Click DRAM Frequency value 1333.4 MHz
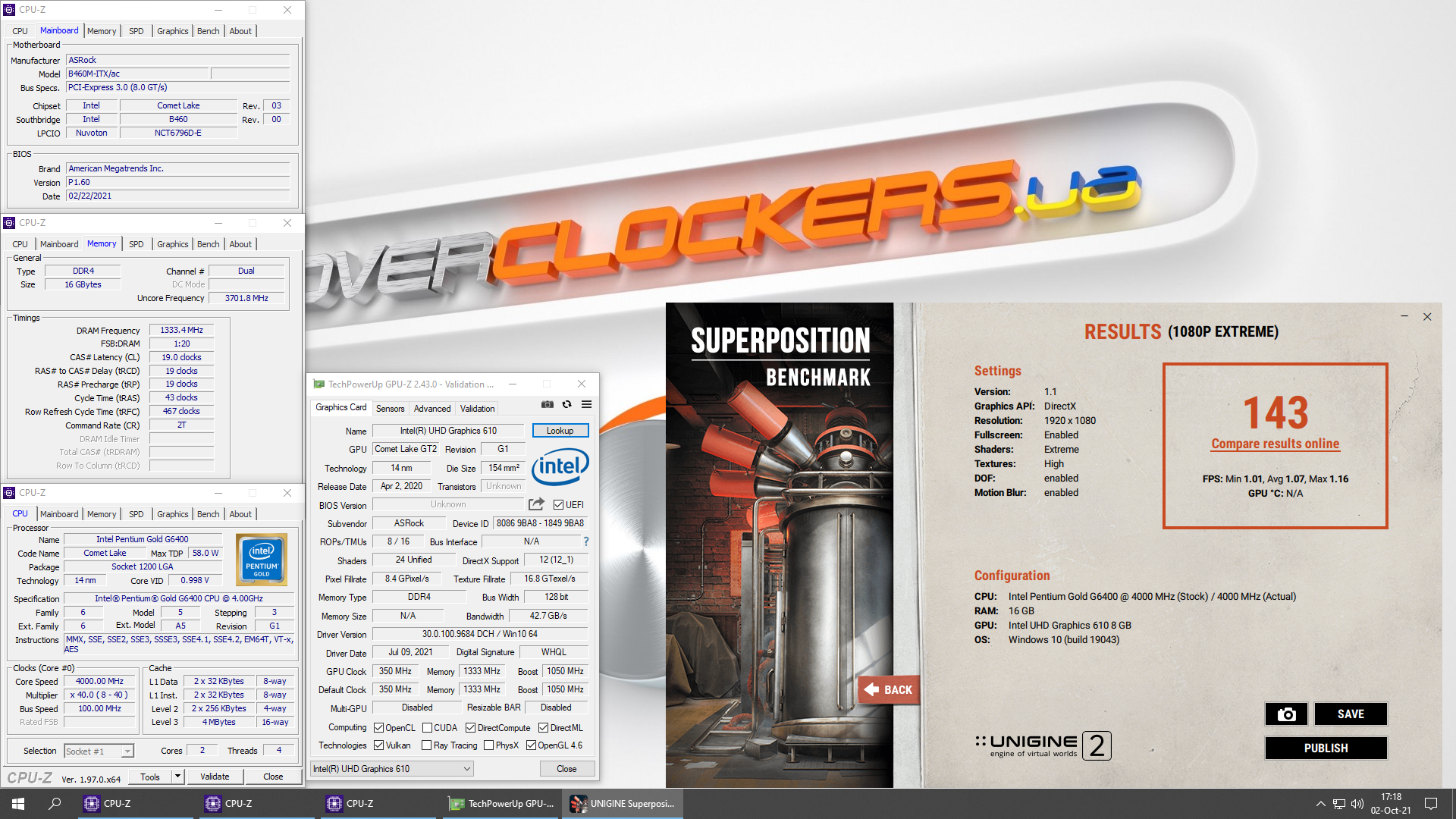1456x819 pixels. [x=181, y=330]
